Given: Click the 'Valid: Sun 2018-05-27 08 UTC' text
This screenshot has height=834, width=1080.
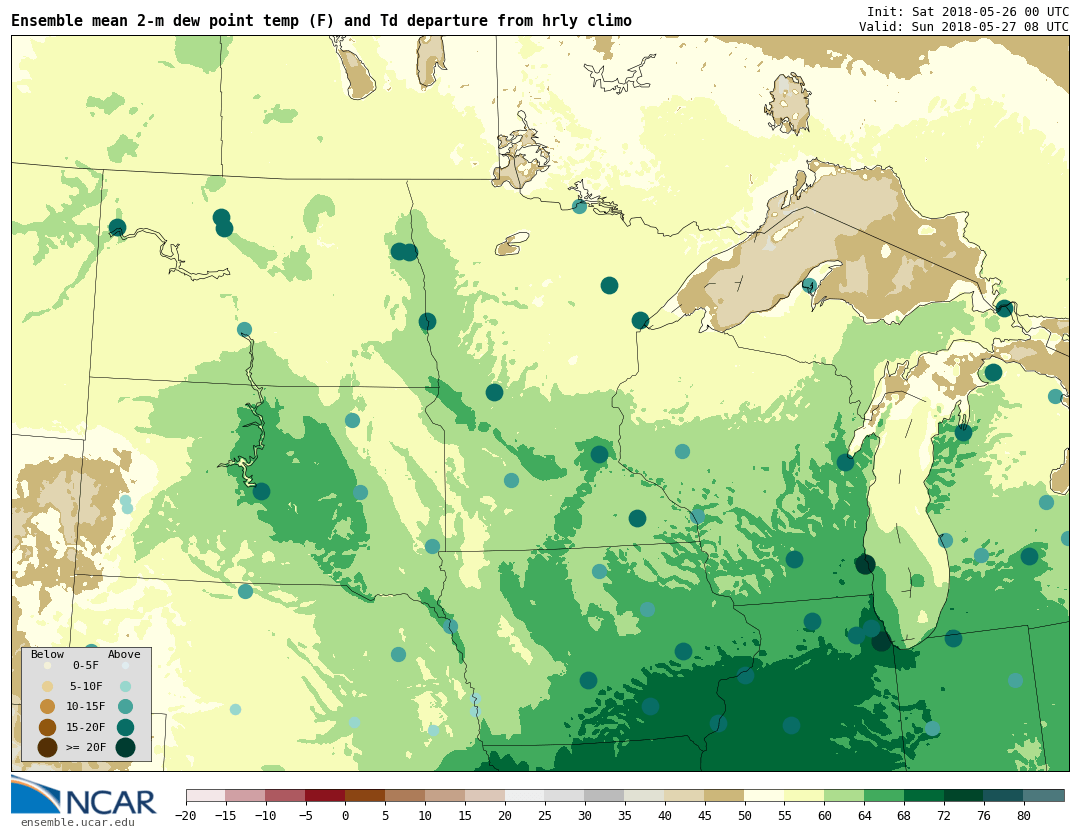Looking at the screenshot, I should [x=964, y=26].
